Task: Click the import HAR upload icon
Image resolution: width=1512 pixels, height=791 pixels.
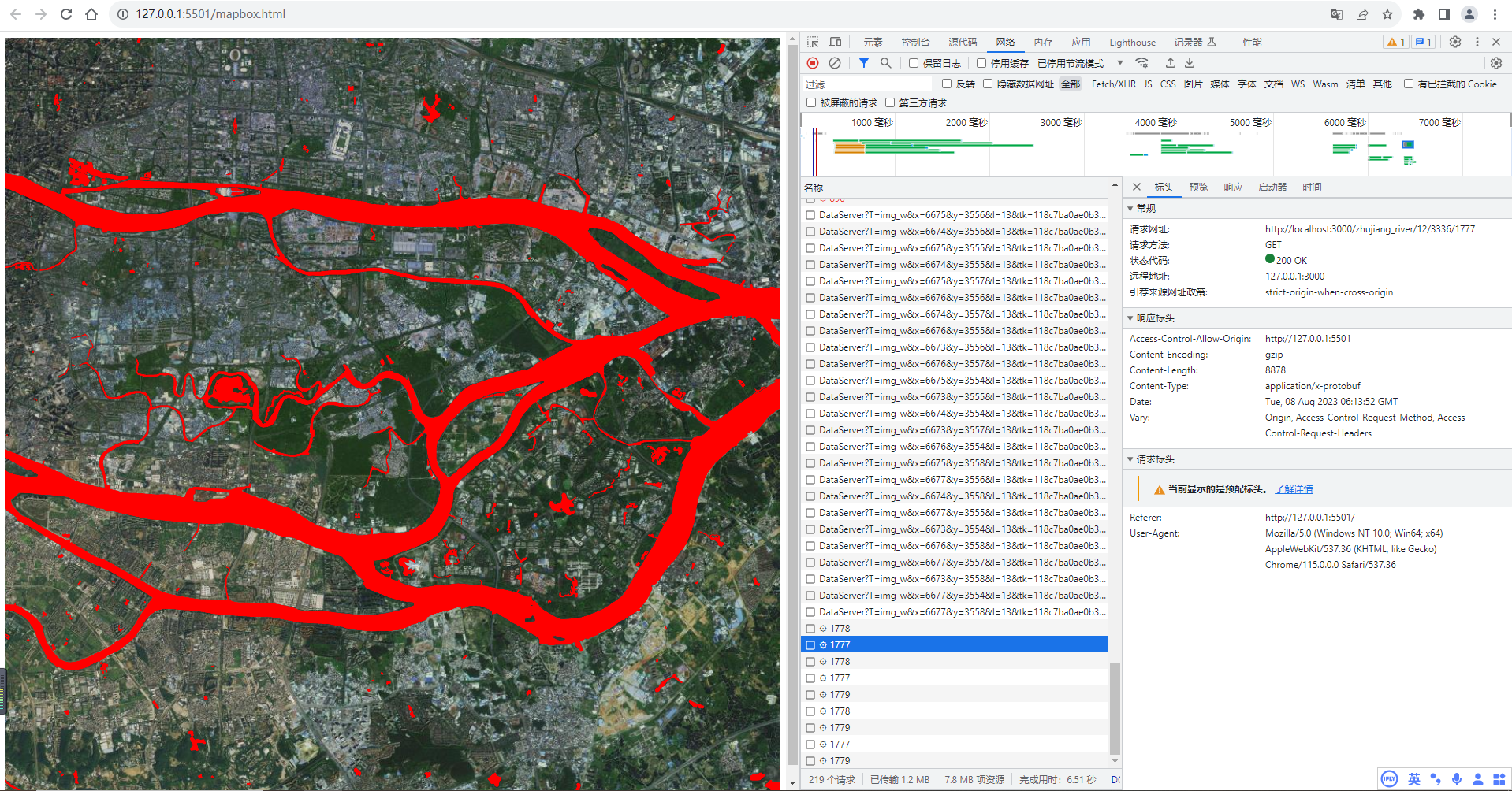Action: pos(1171,63)
